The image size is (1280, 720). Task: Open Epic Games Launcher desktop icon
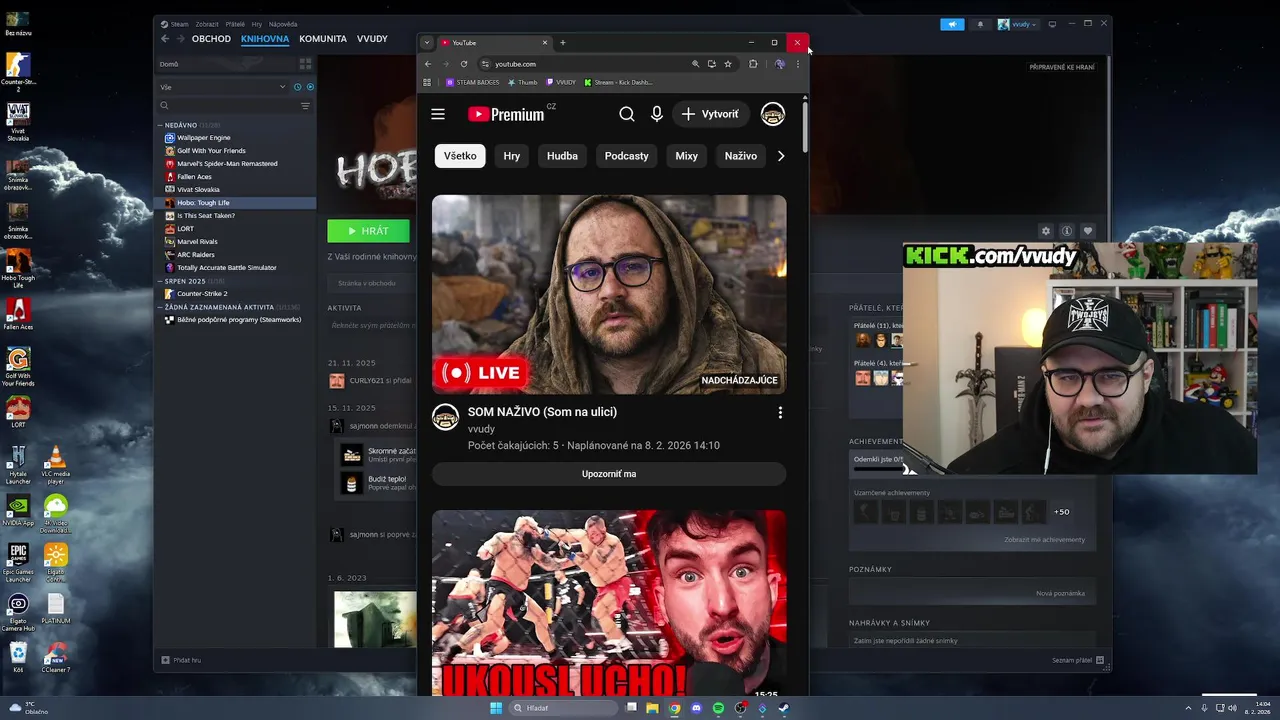coord(18,563)
